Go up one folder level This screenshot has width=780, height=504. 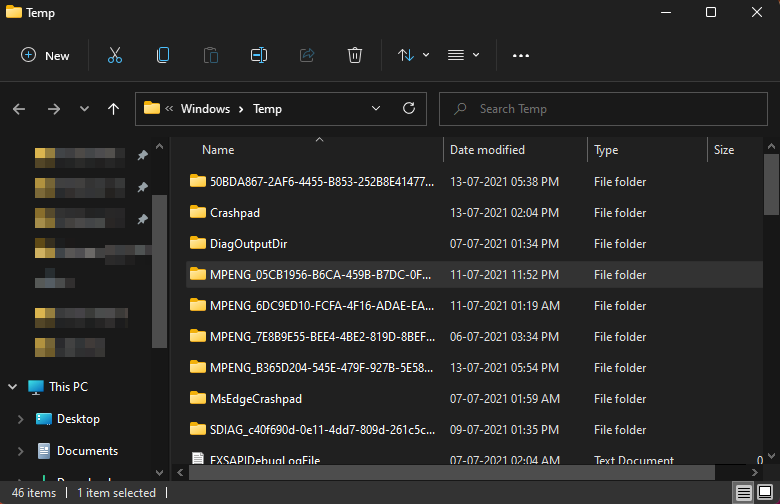pos(113,109)
